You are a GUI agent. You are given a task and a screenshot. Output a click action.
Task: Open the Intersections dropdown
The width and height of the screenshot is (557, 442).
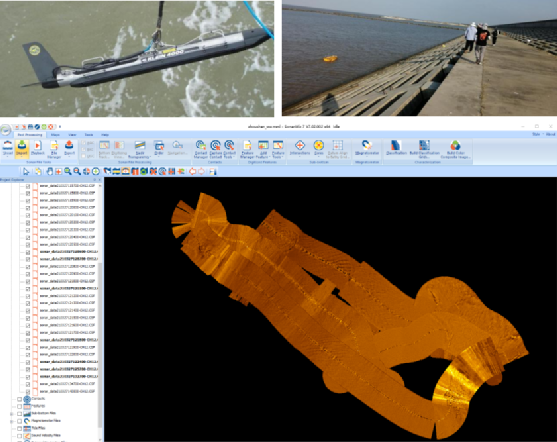coord(300,148)
